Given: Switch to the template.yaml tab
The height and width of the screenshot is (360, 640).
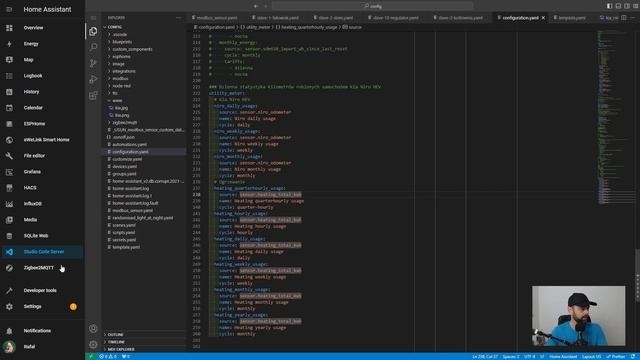Looking at the screenshot, I should point(570,18).
